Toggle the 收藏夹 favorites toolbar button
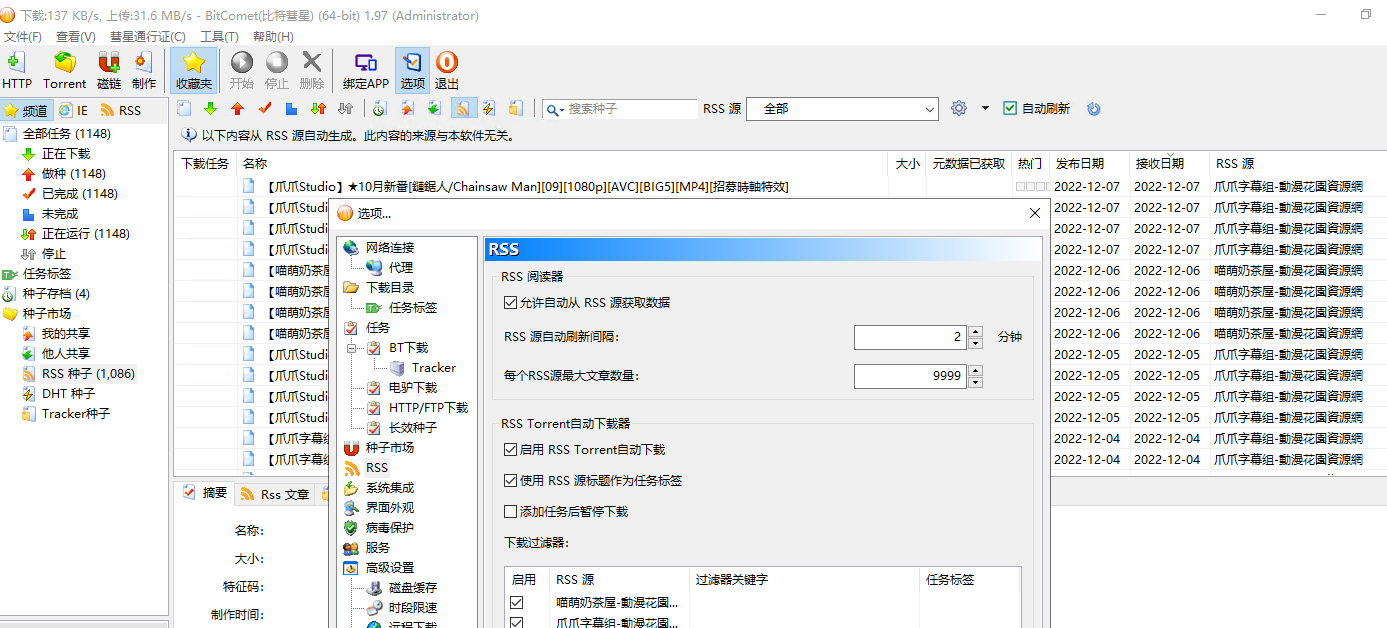Viewport: 1387px width, 628px height. [194, 71]
